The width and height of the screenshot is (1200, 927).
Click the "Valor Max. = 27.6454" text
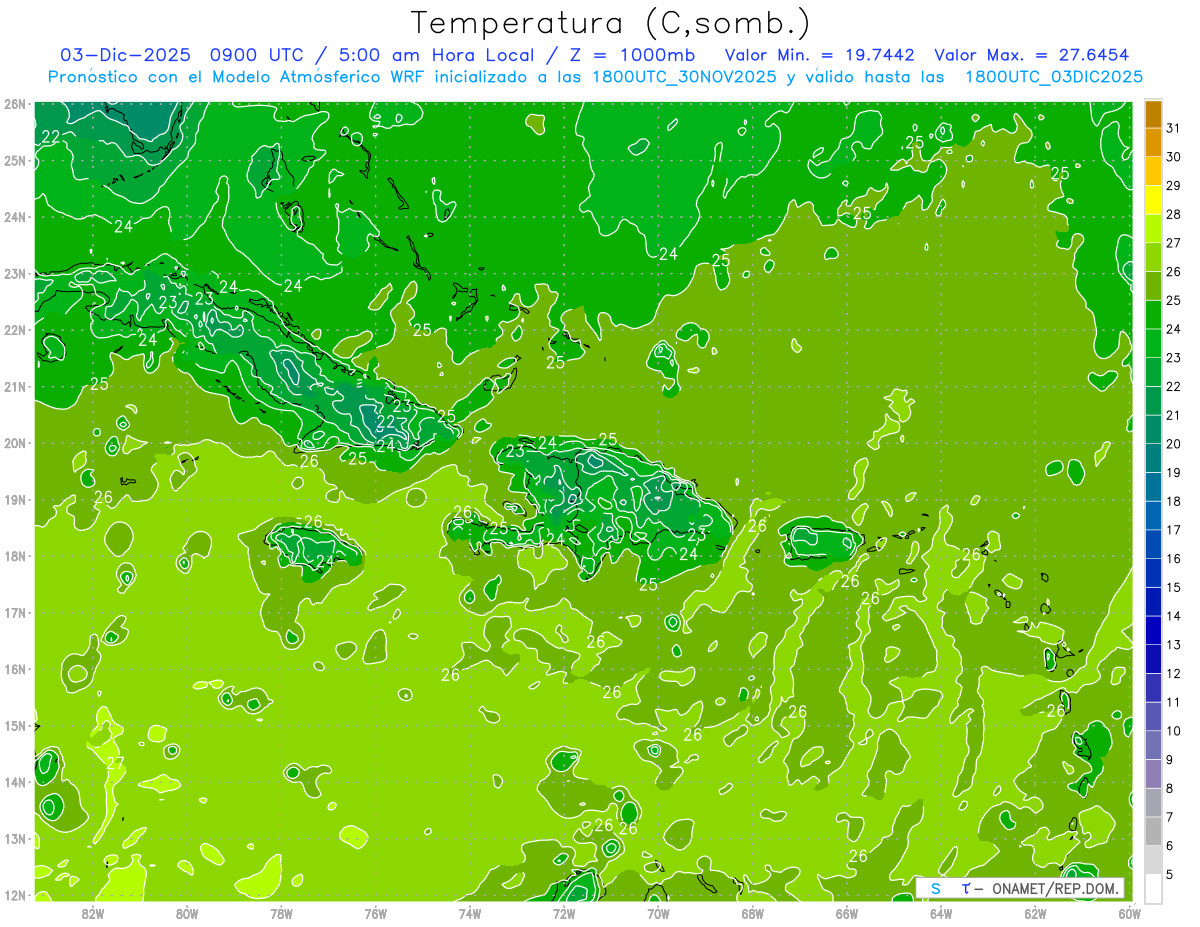[x=1031, y=55]
